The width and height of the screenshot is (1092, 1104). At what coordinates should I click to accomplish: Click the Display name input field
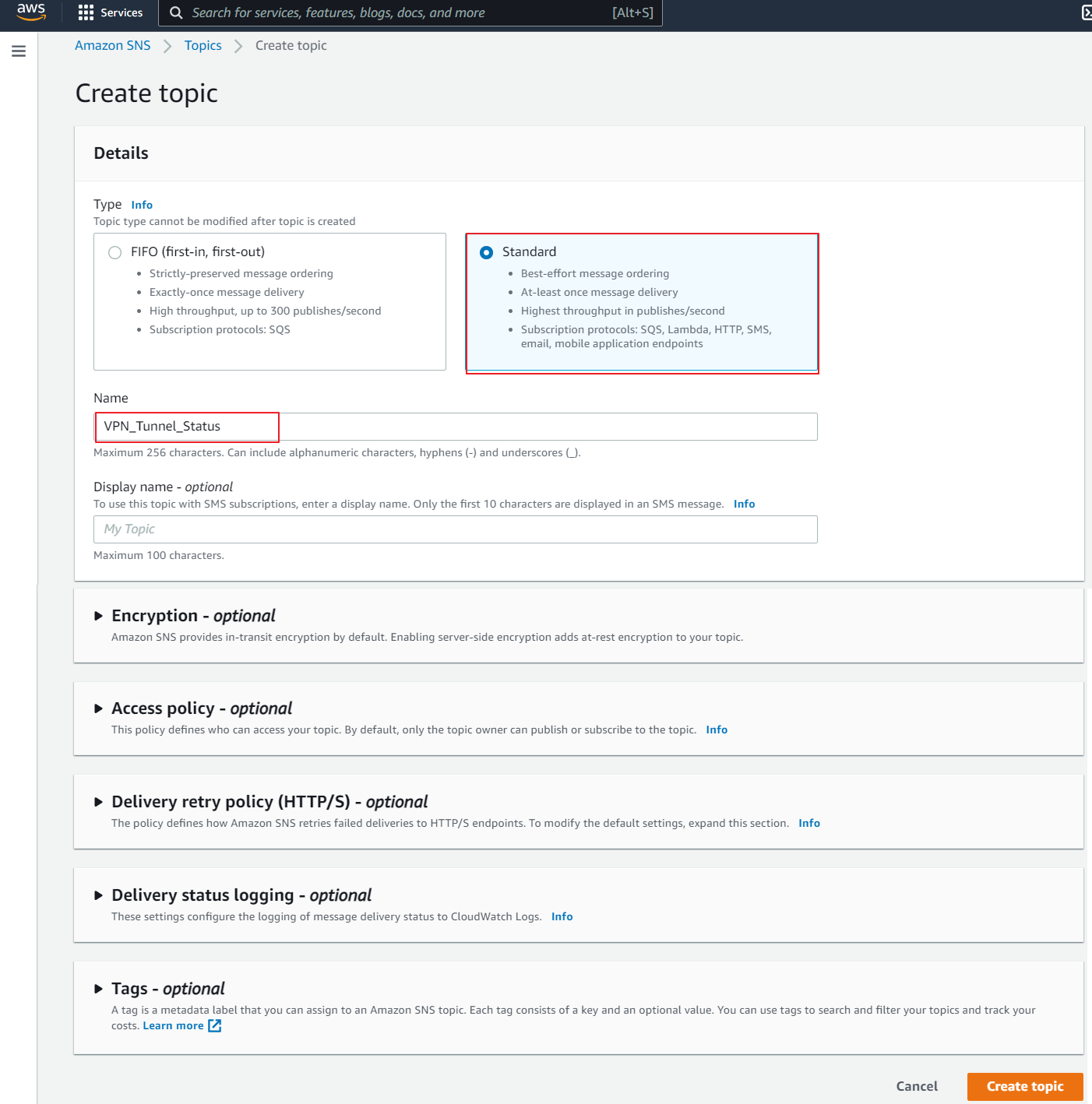tap(455, 529)
